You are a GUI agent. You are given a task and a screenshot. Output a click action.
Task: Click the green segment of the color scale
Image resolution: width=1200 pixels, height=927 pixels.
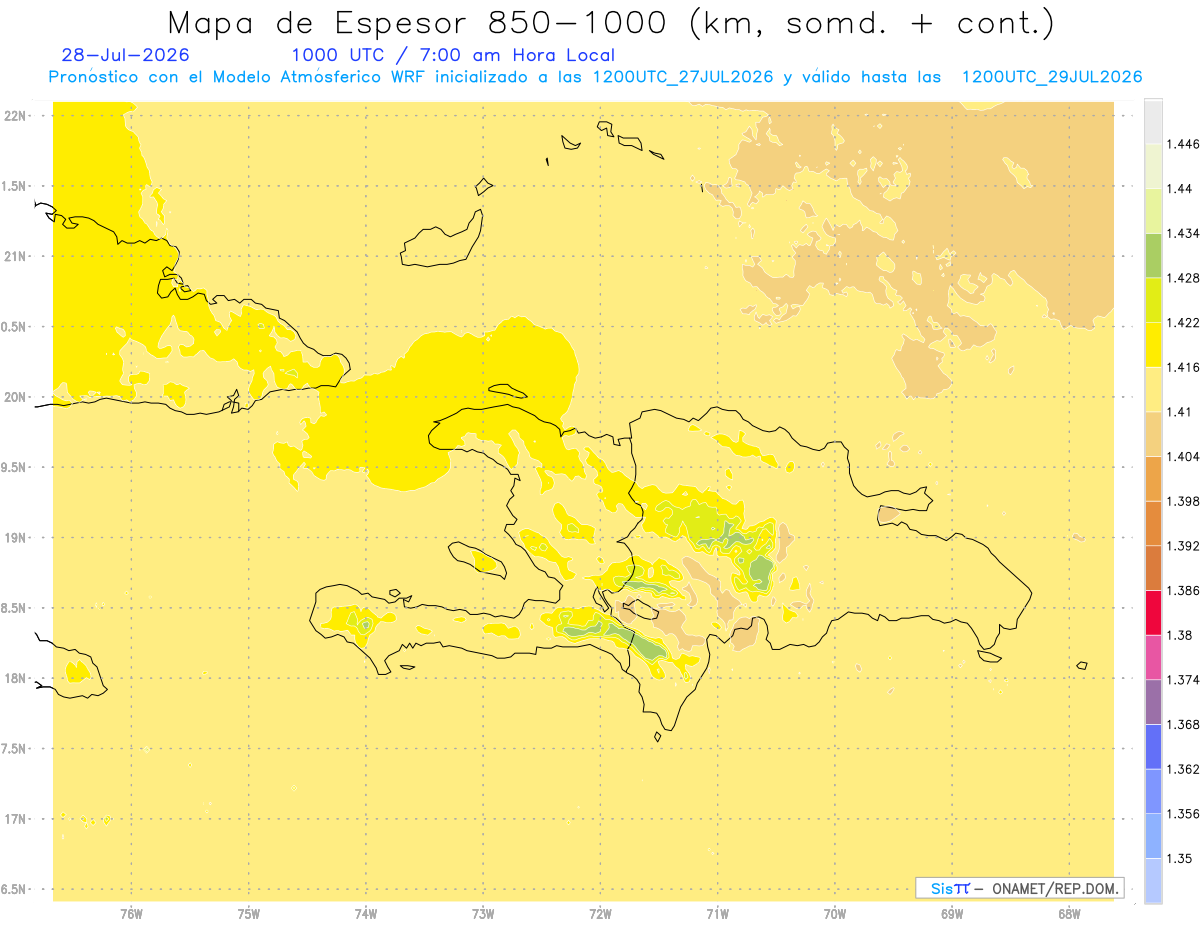click(1153, 255)
